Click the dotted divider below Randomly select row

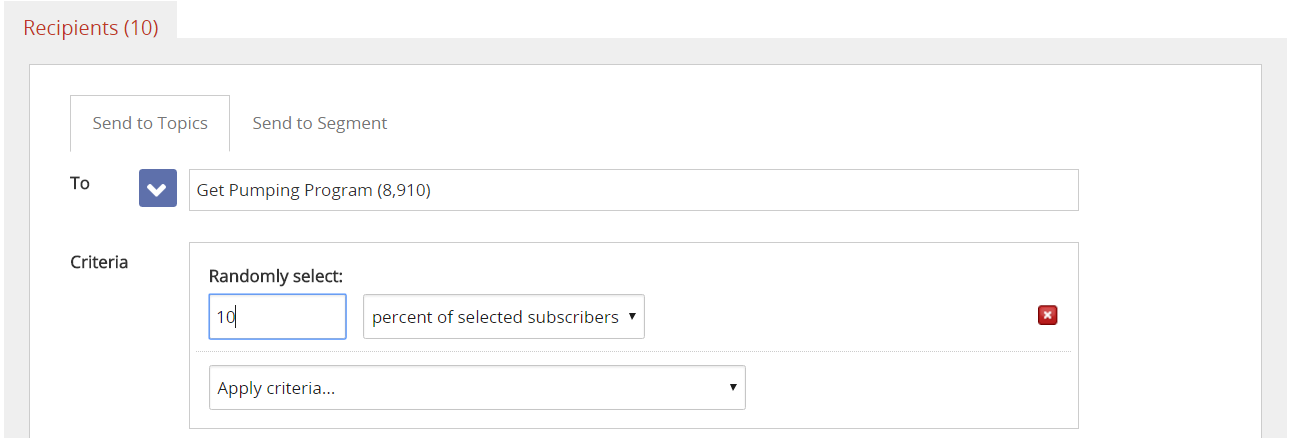pyautogui.click(x=632, y=352)
